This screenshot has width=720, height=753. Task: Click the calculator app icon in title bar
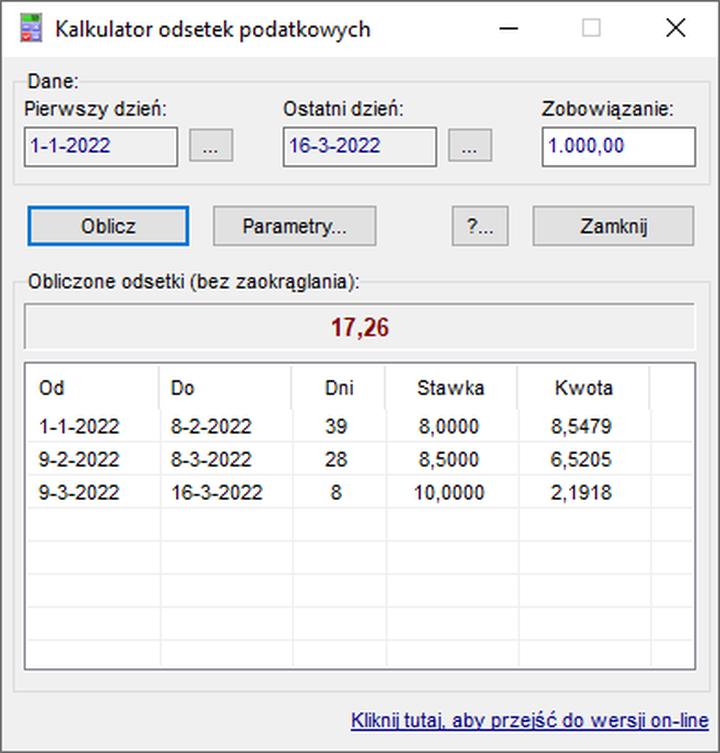point(31,28)
